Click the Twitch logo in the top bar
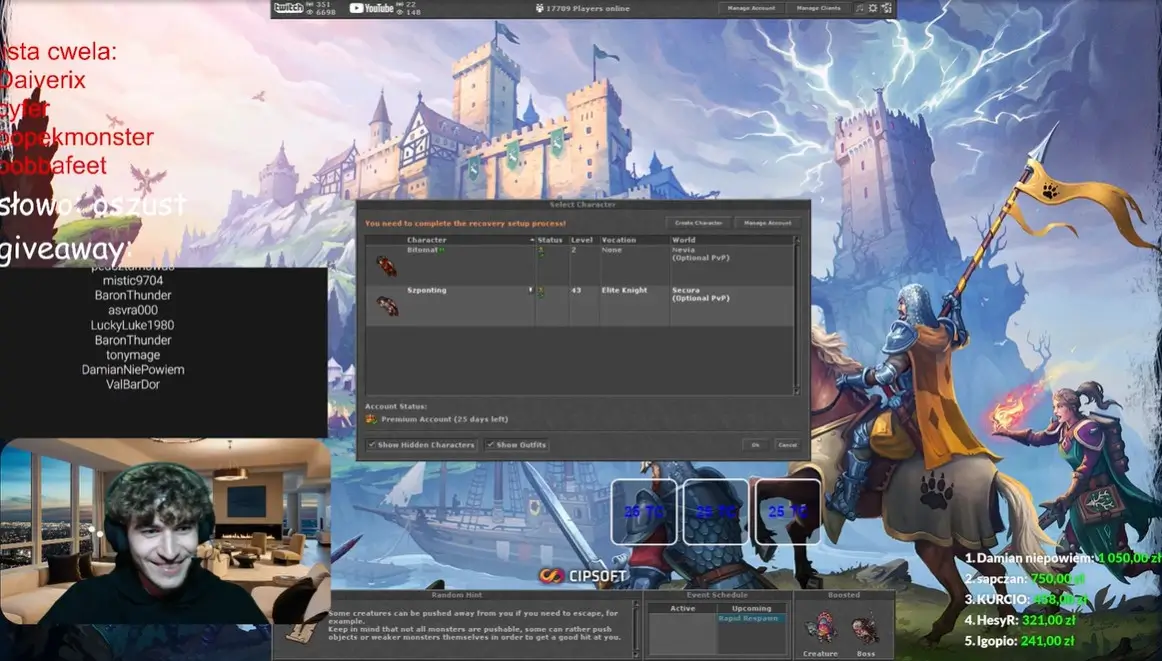 [x=288, y=8]
